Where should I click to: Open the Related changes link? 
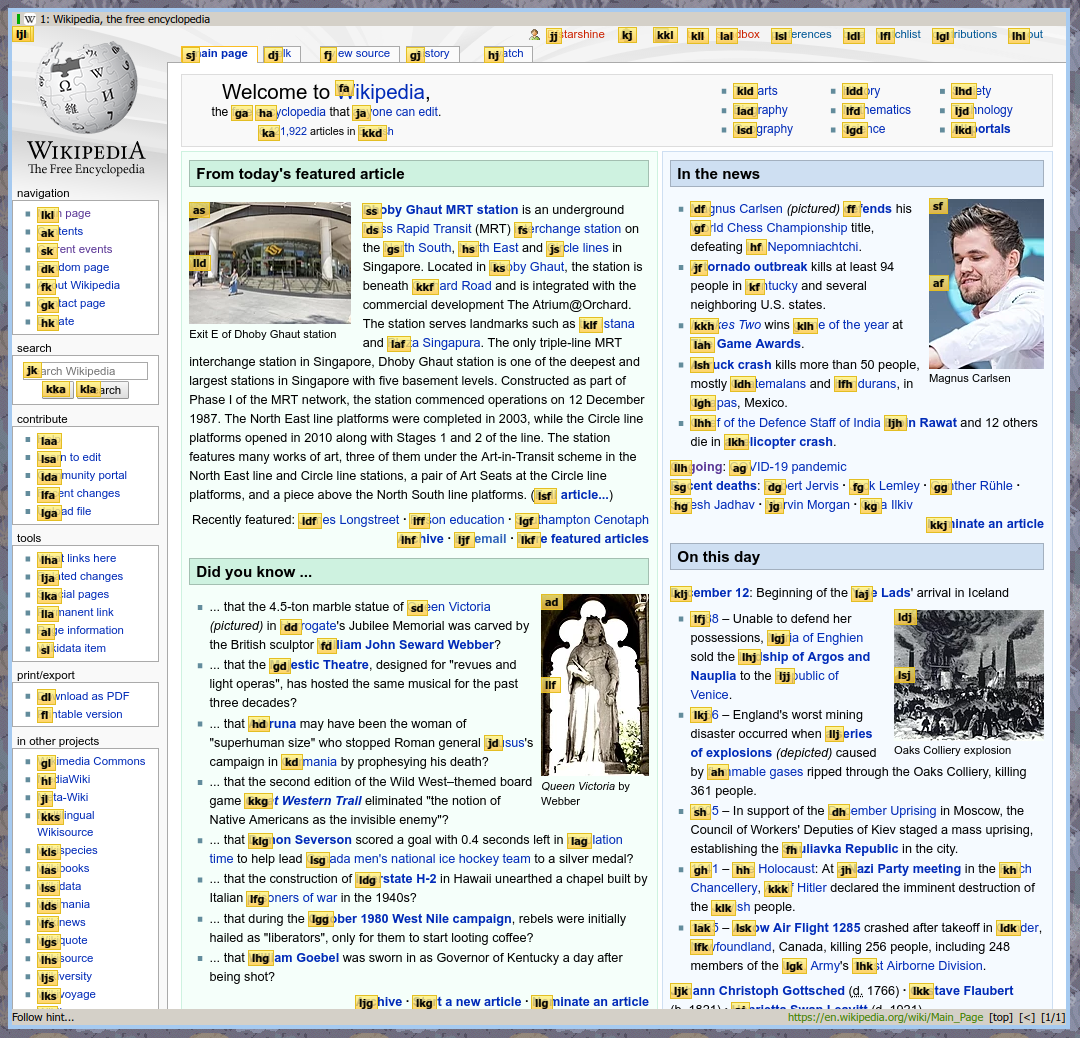(80, 576)
